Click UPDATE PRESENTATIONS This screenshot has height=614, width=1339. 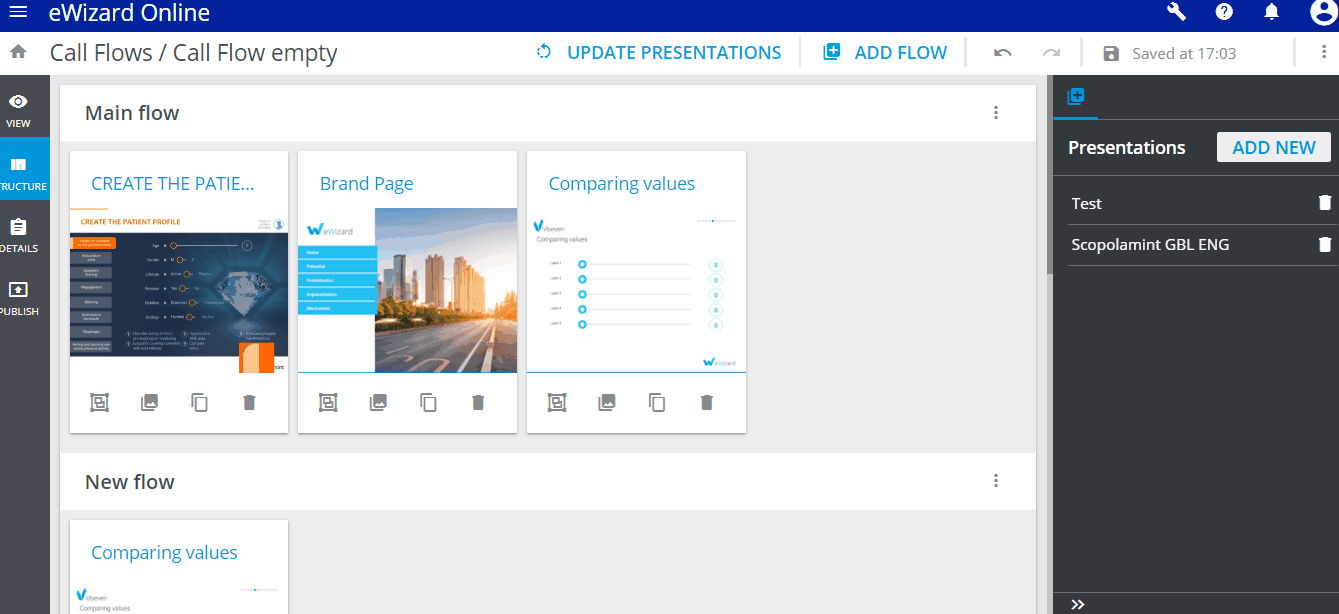click(658, 53)
